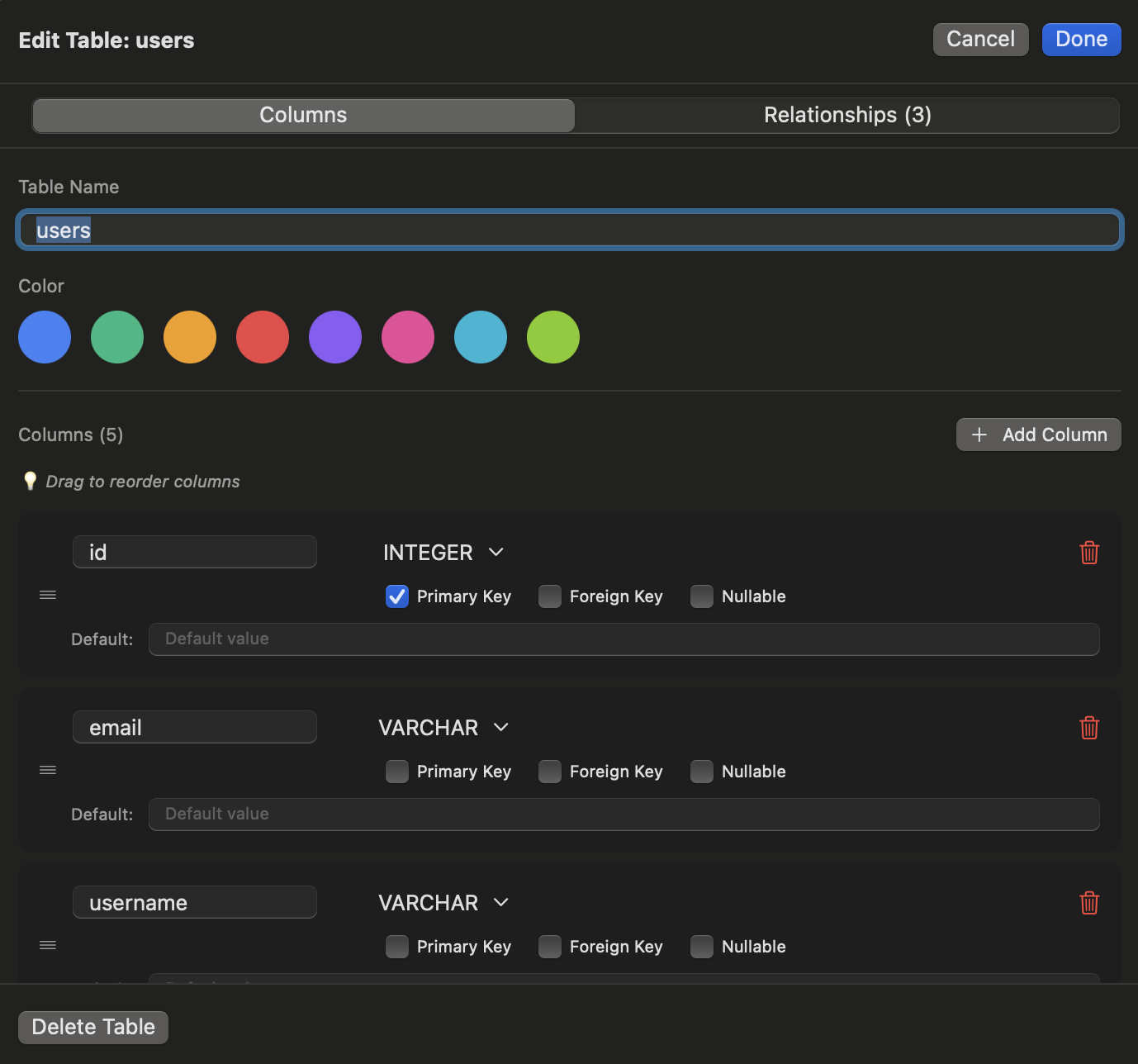The height and width of the screenshot is (1064, 1138).
Task: Change username column type via VARCHAR dropdown
Action: click(443, 903)
